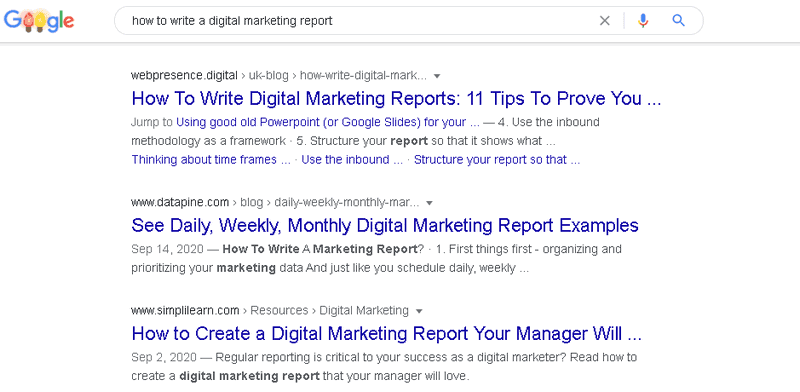Open 'Structure your report so that' sitelink

tap(497, 160)
